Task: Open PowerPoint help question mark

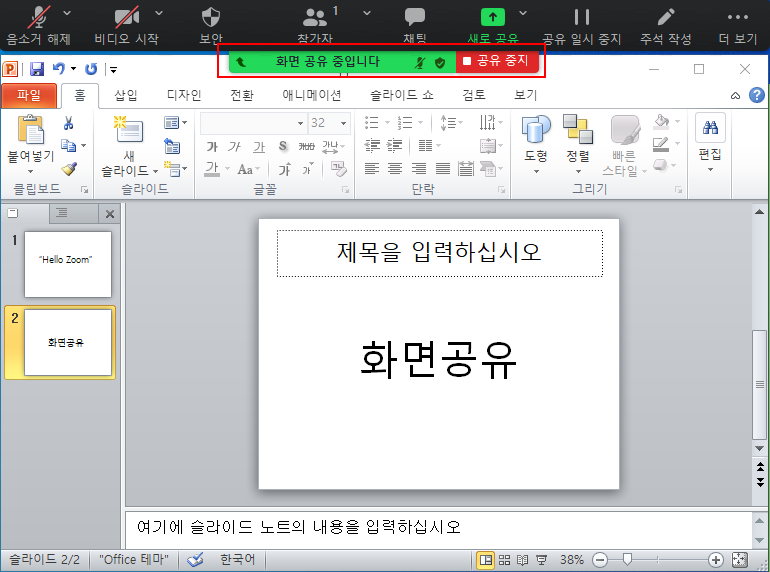Action: coord(757,95)
